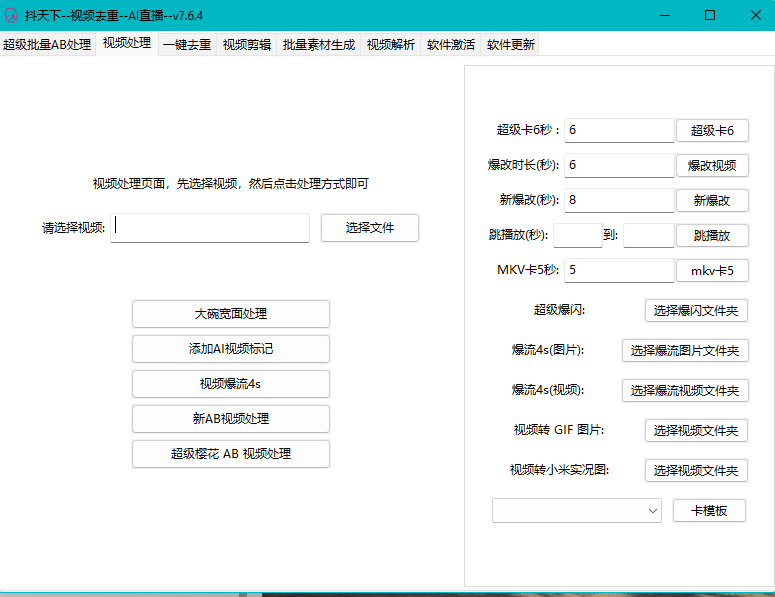Screen dimensions: 775x597
Task: Click 选择视频文件夹 next to 视频转 GIF 图片
Action: [695, 431]
